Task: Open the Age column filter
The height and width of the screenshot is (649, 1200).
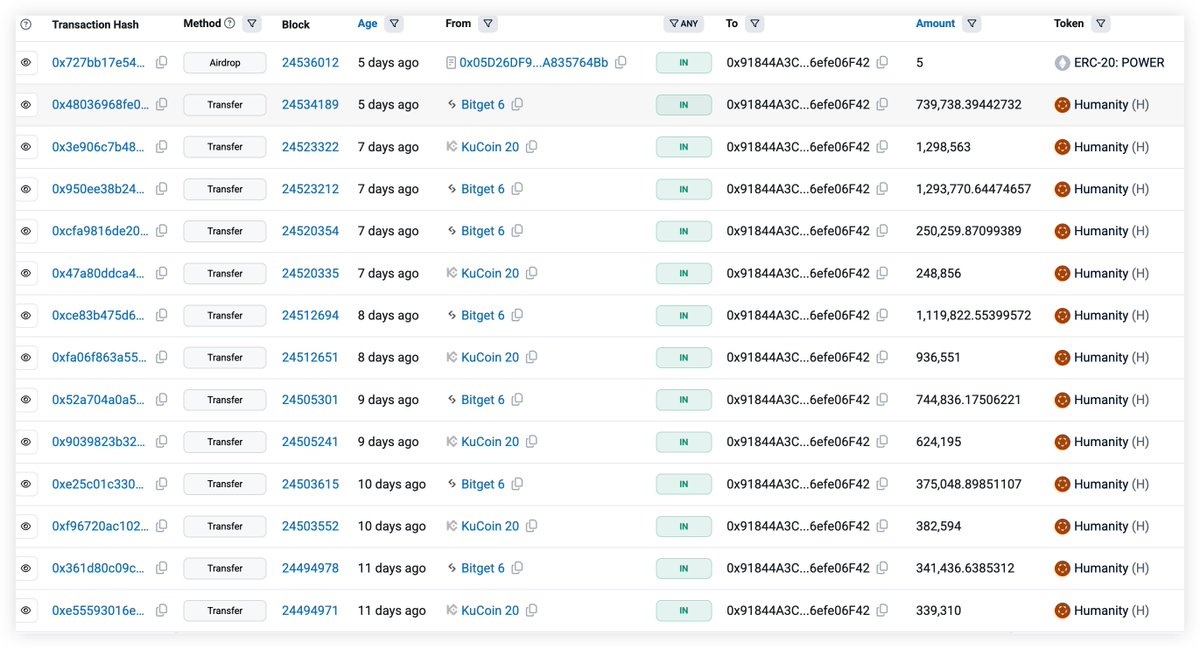Action: 394,23
